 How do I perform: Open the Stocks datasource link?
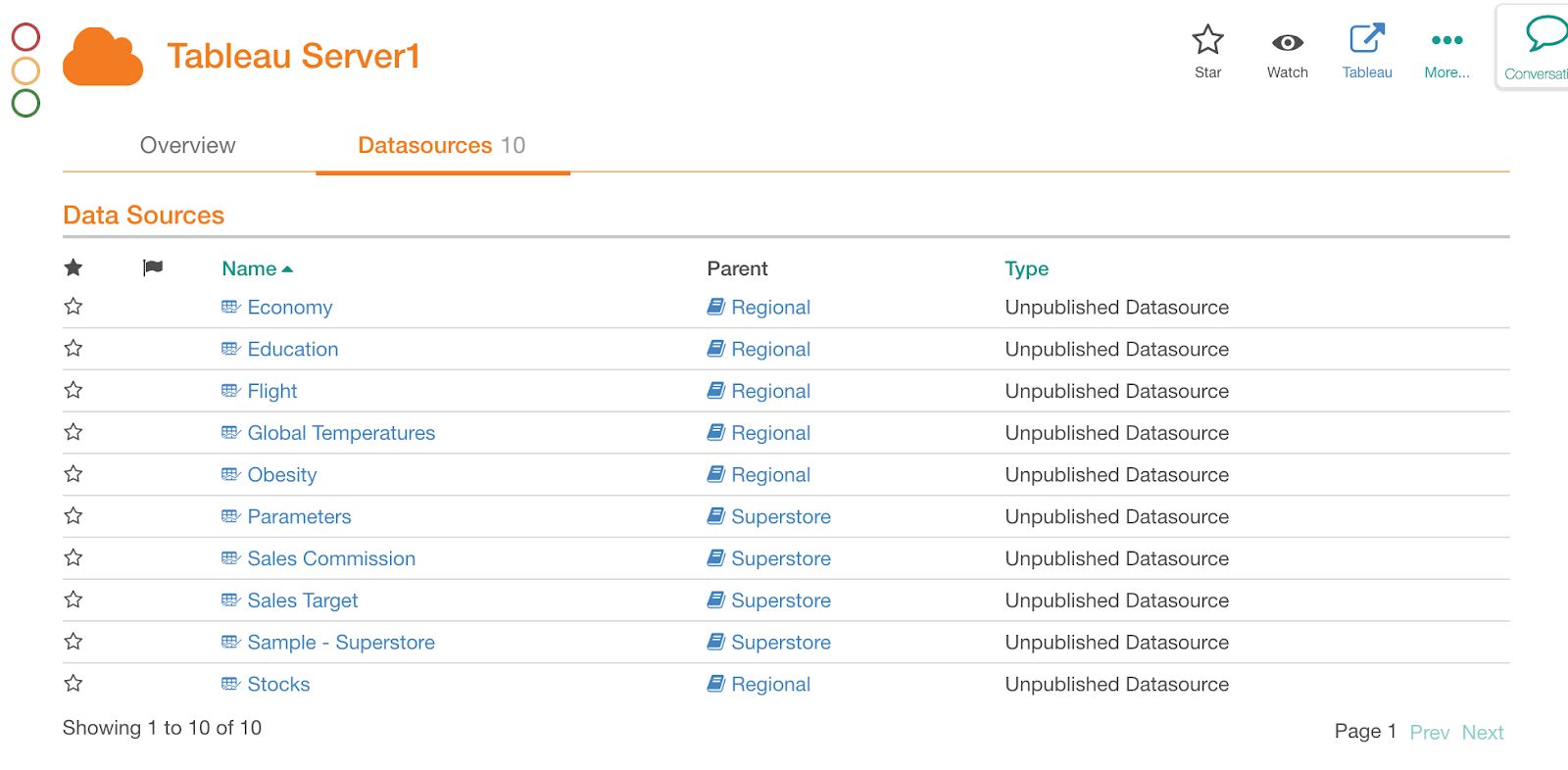(x=278, y=684)
